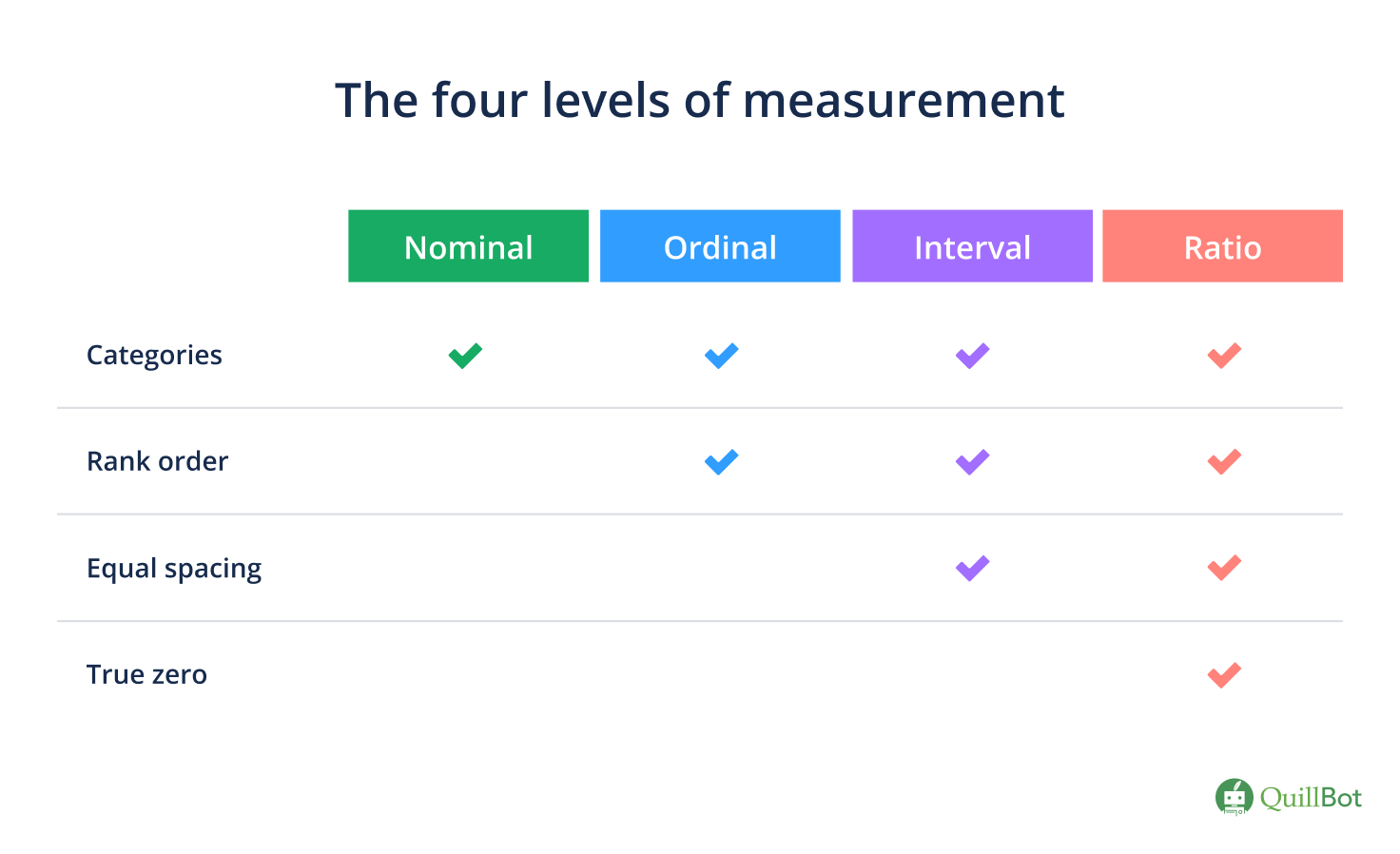Click the QuillBot robot logo icon
This screenshot has height=854, width=1400.
[1234, 797]
